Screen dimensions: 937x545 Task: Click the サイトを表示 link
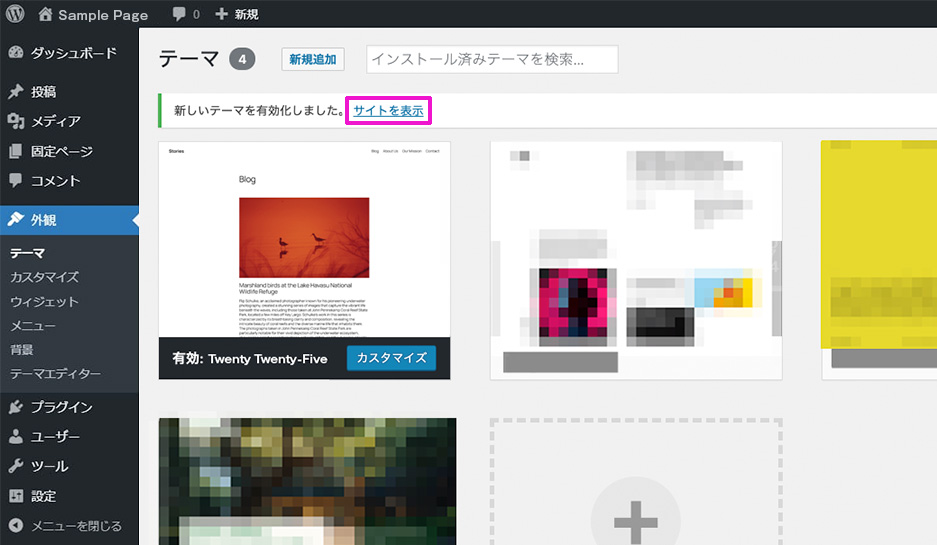click(x=388, y=111)
